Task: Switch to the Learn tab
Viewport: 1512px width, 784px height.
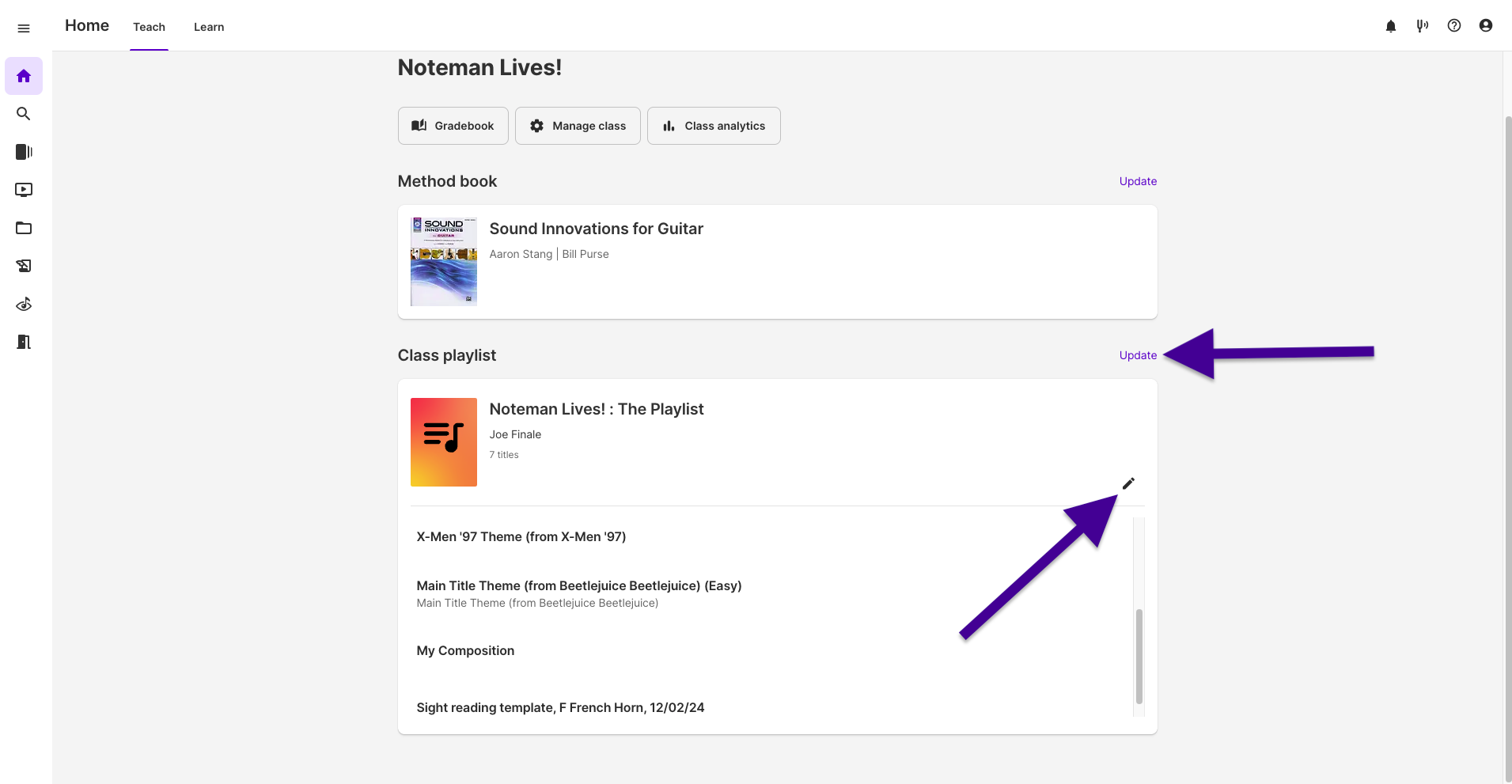Action: 209,27
